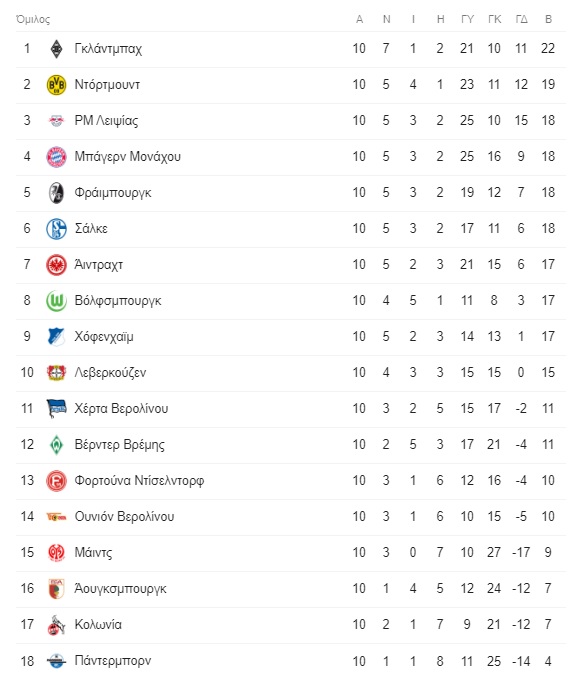Click the Όμιλος column header
The width and height of the screenshot is (569, 695).
pos(33,19)
